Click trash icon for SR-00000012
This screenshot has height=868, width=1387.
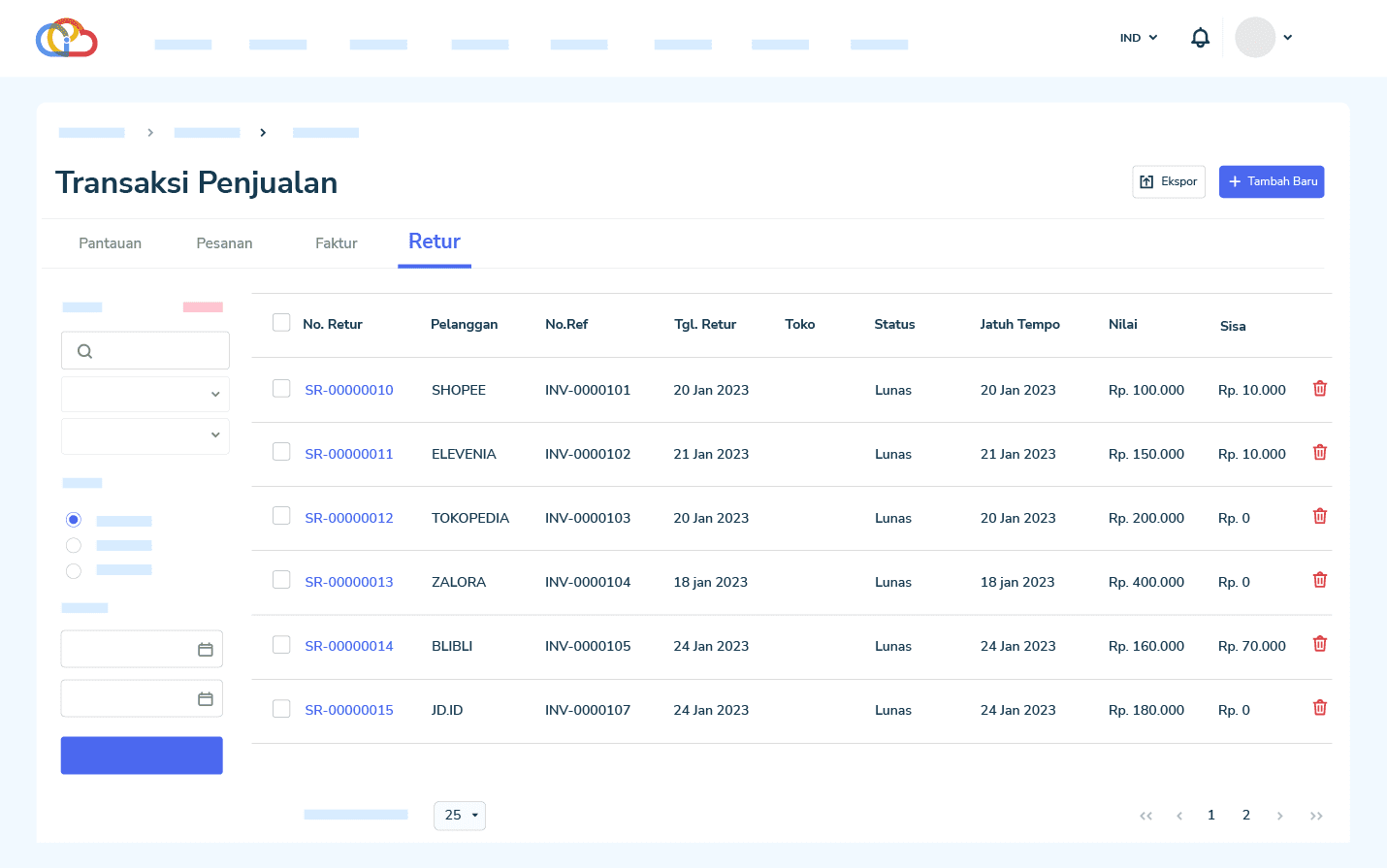coord(1319,517)
